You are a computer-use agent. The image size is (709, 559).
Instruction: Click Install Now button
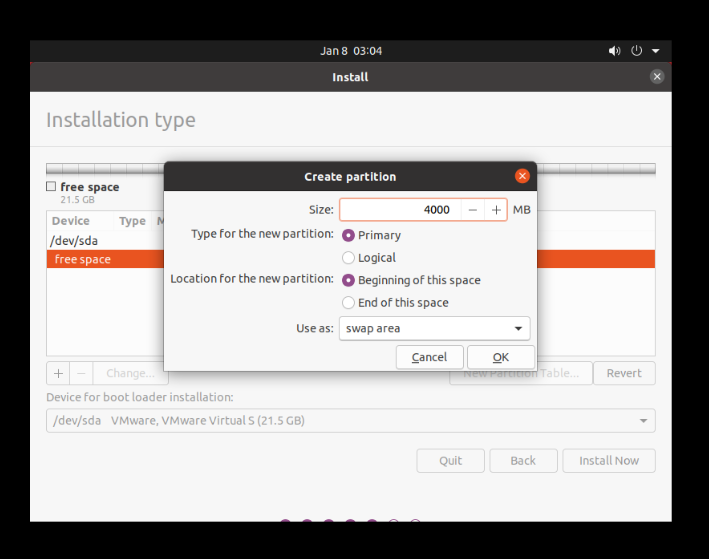(609, 461)
